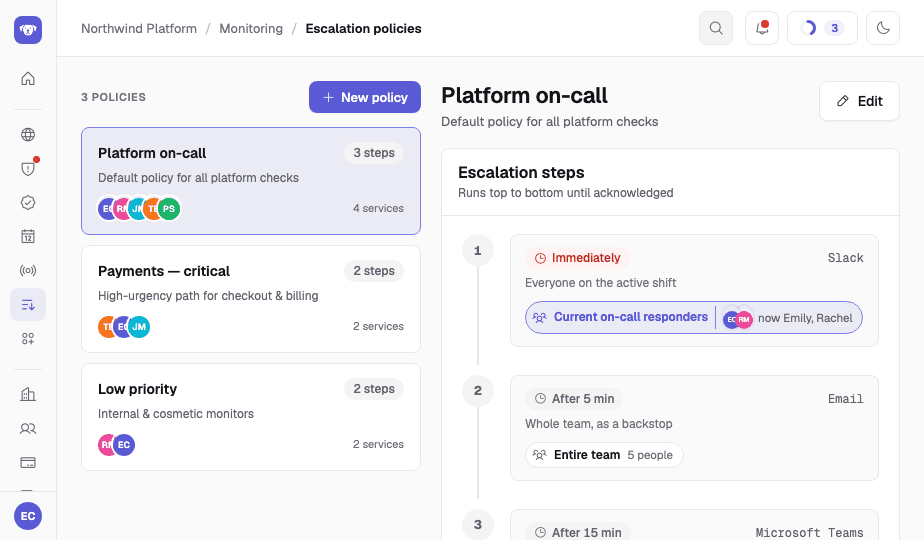Click the JM avatar on Payments critical card
924x540 pixels.
coord(139,327)
